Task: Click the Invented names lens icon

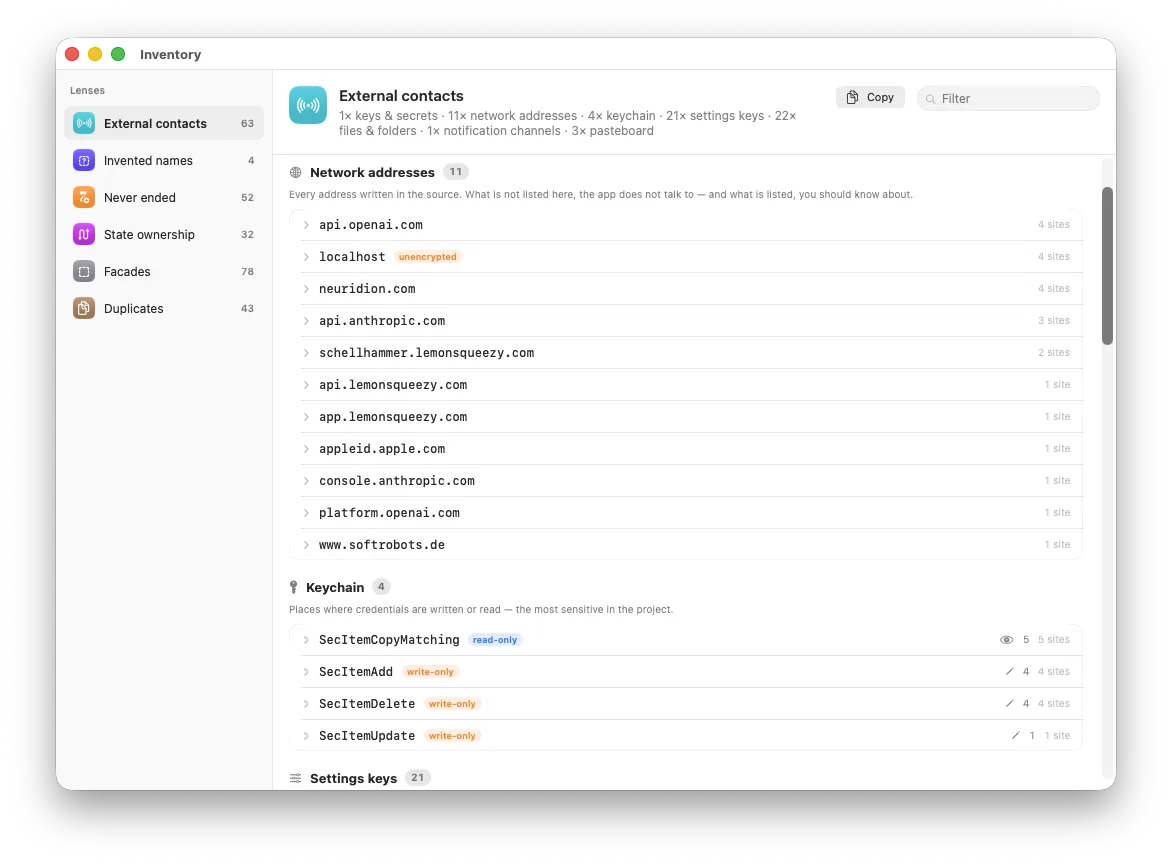Action: (84, 161)
